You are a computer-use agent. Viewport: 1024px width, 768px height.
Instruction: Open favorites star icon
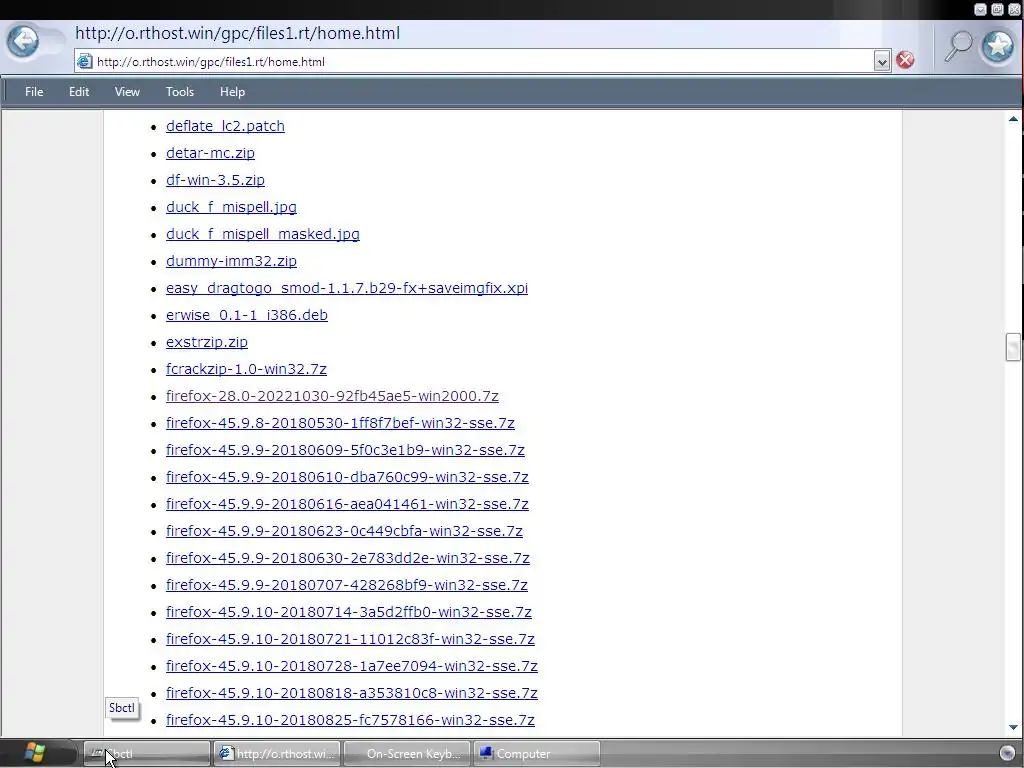tap(998, 46)
